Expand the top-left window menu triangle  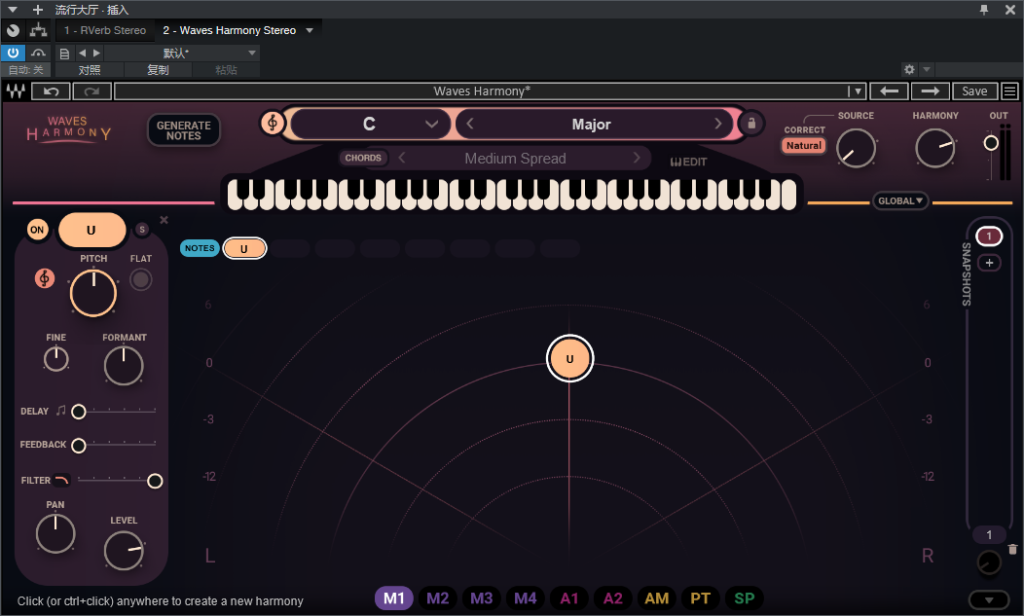tap(12, 10)
